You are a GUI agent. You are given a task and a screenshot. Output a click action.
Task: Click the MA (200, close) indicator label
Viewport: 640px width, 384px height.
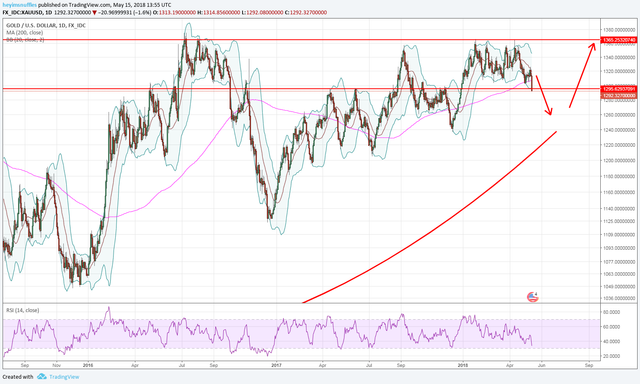click(24, 33)
